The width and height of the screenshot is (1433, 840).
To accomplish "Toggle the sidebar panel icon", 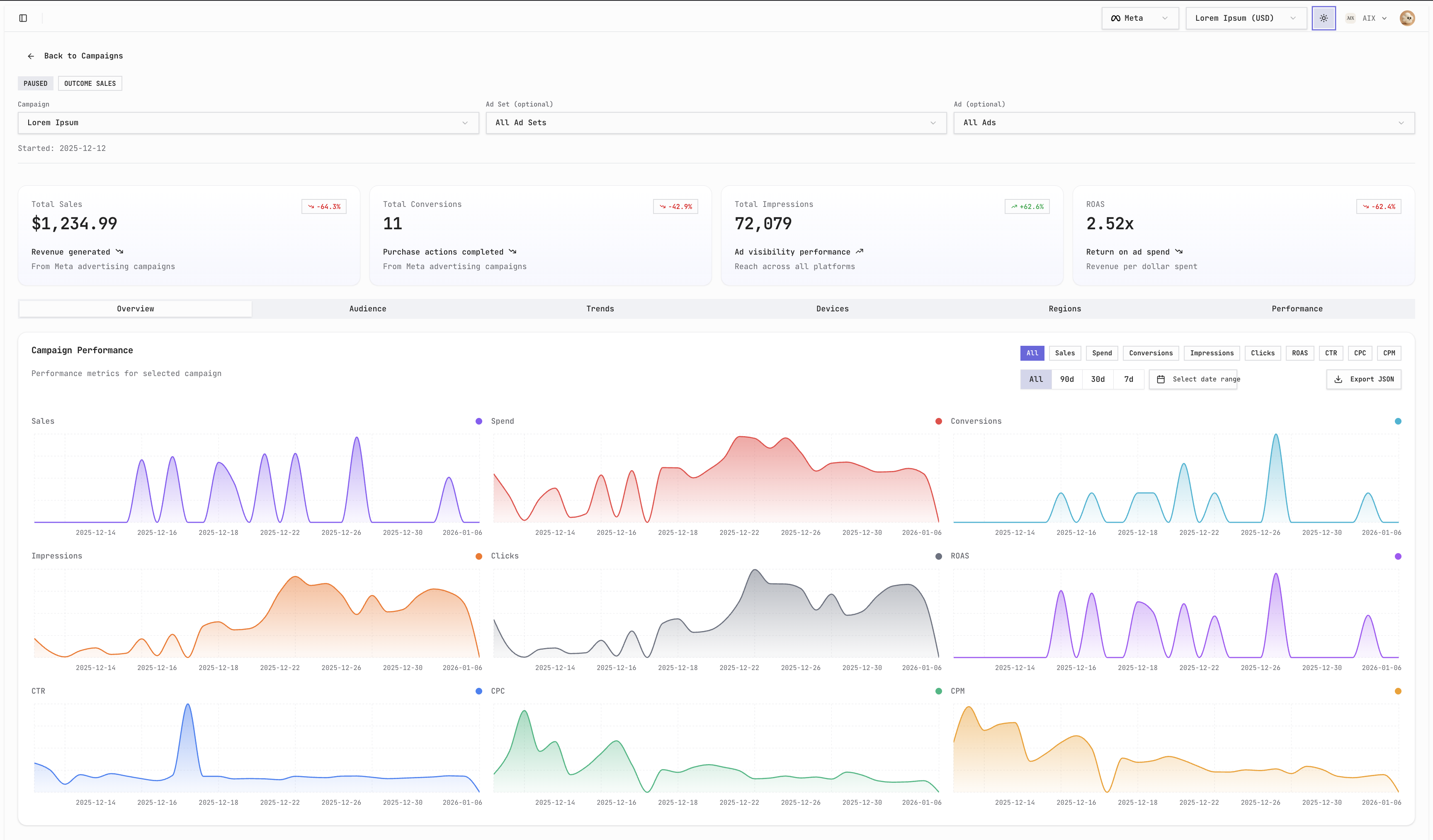I will coord(23,18).
